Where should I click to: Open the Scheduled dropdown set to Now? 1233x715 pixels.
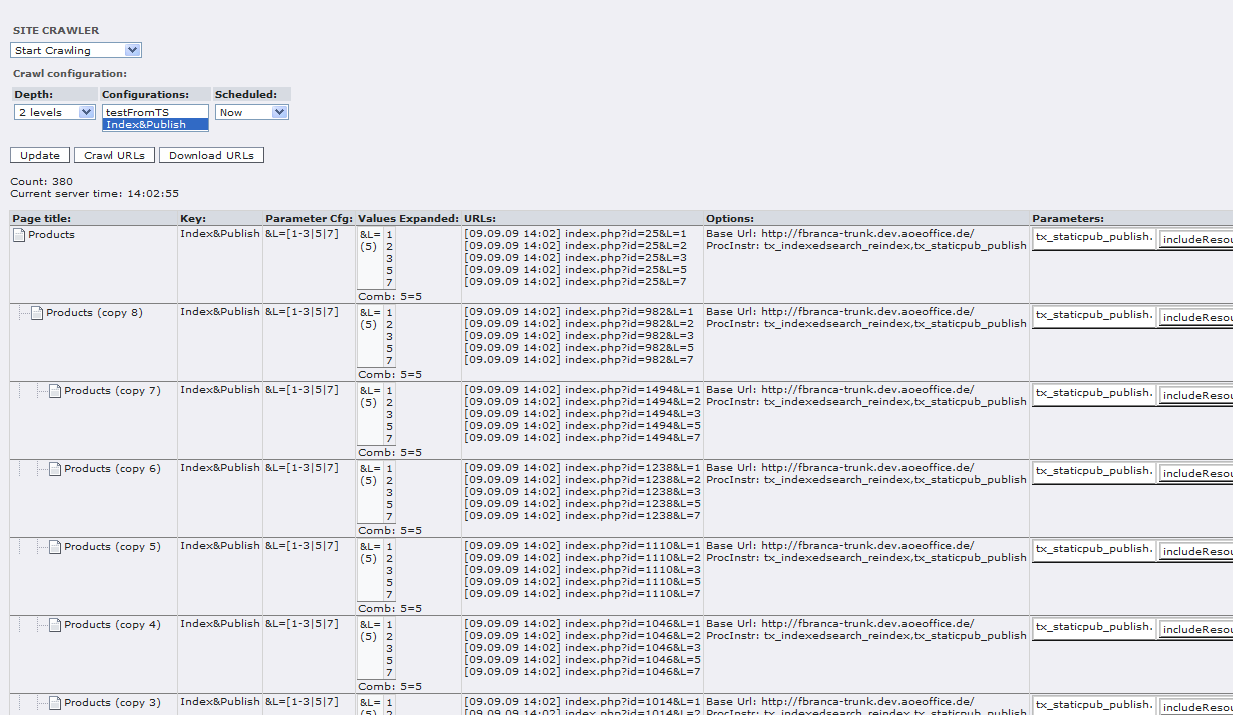click(x=252, y=113)
